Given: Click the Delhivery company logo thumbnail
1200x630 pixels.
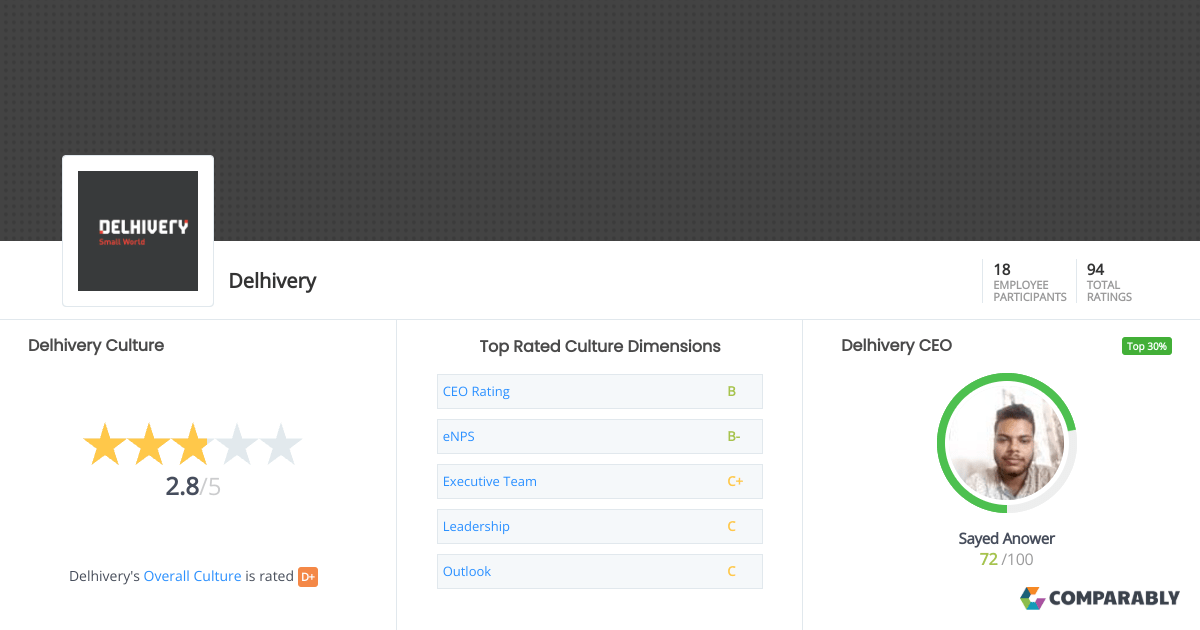Looking at the screenshot, I should click(138, 231).
